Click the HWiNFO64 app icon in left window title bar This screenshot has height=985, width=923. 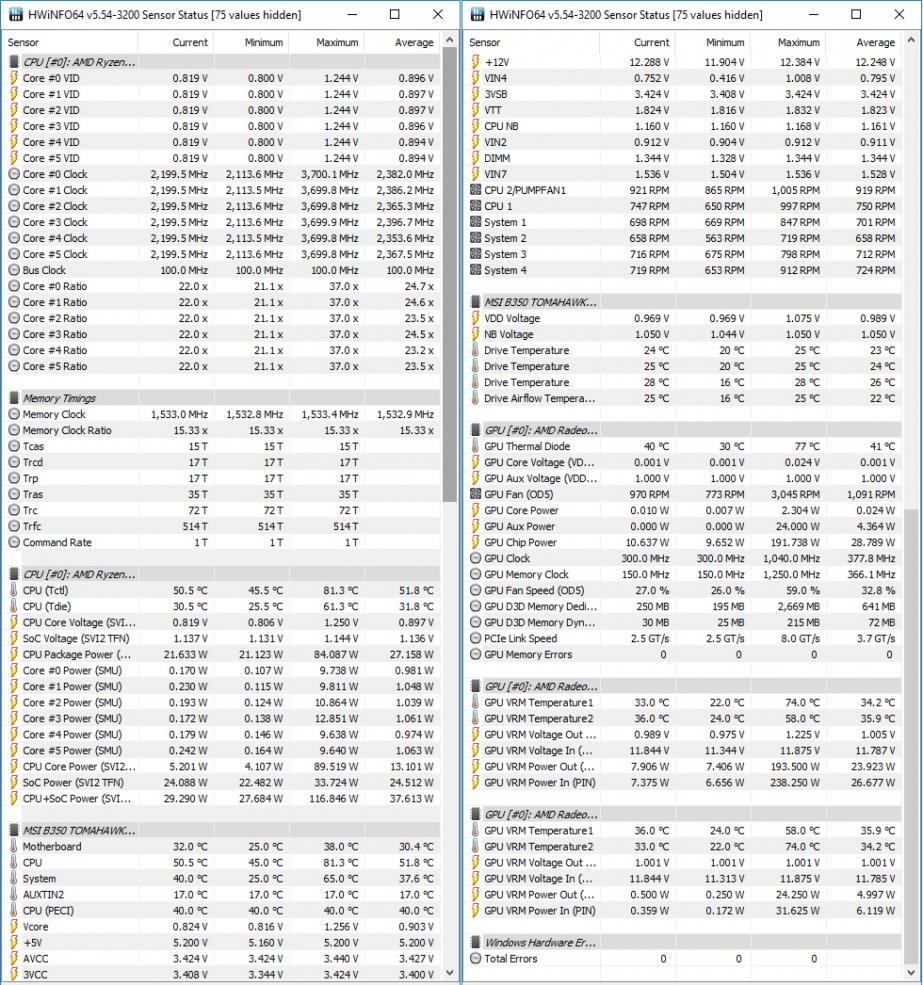(x=15, y=14)
